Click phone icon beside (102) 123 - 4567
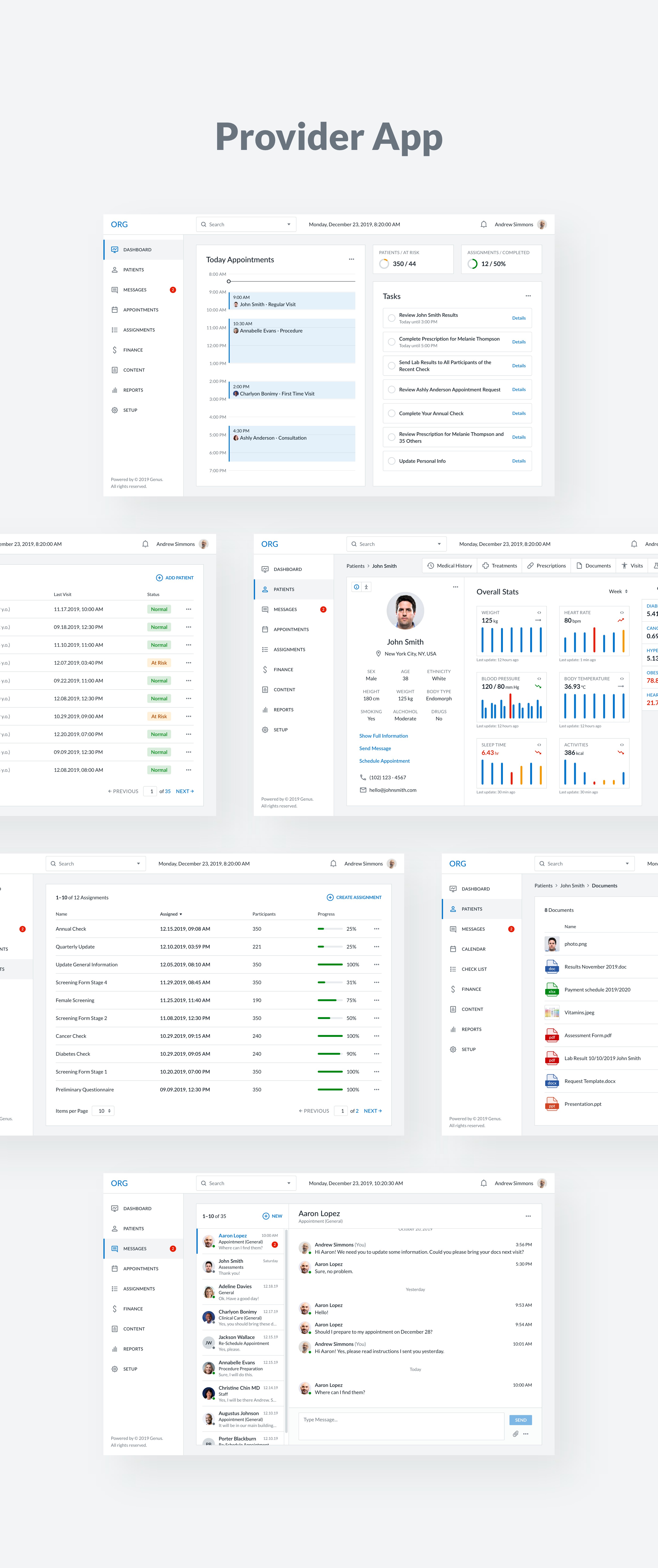Screen dimensions: 658x1568 363,777
